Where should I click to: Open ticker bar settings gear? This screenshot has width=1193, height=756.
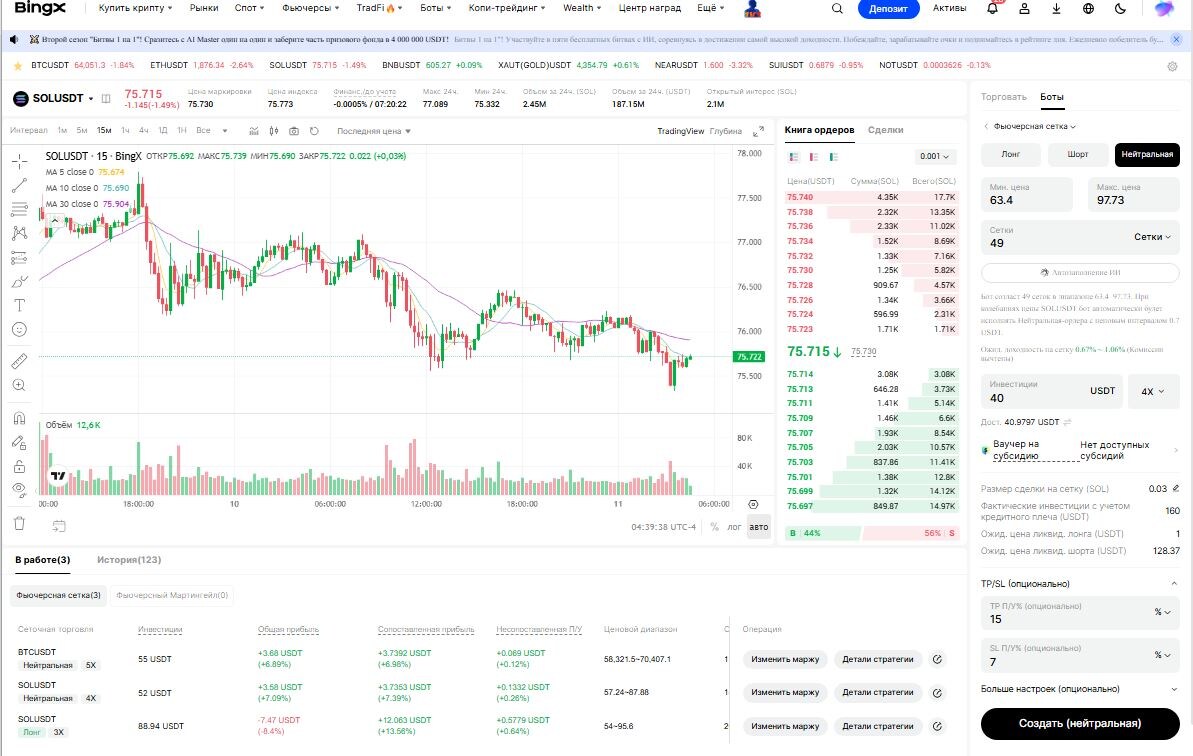tap(1172, 66)
